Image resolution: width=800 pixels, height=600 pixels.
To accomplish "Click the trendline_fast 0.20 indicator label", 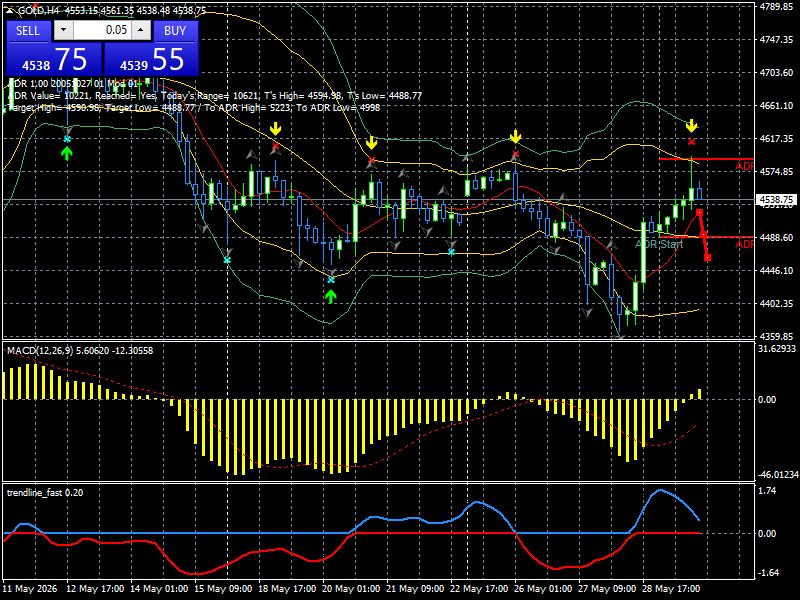I will point(45,492).
